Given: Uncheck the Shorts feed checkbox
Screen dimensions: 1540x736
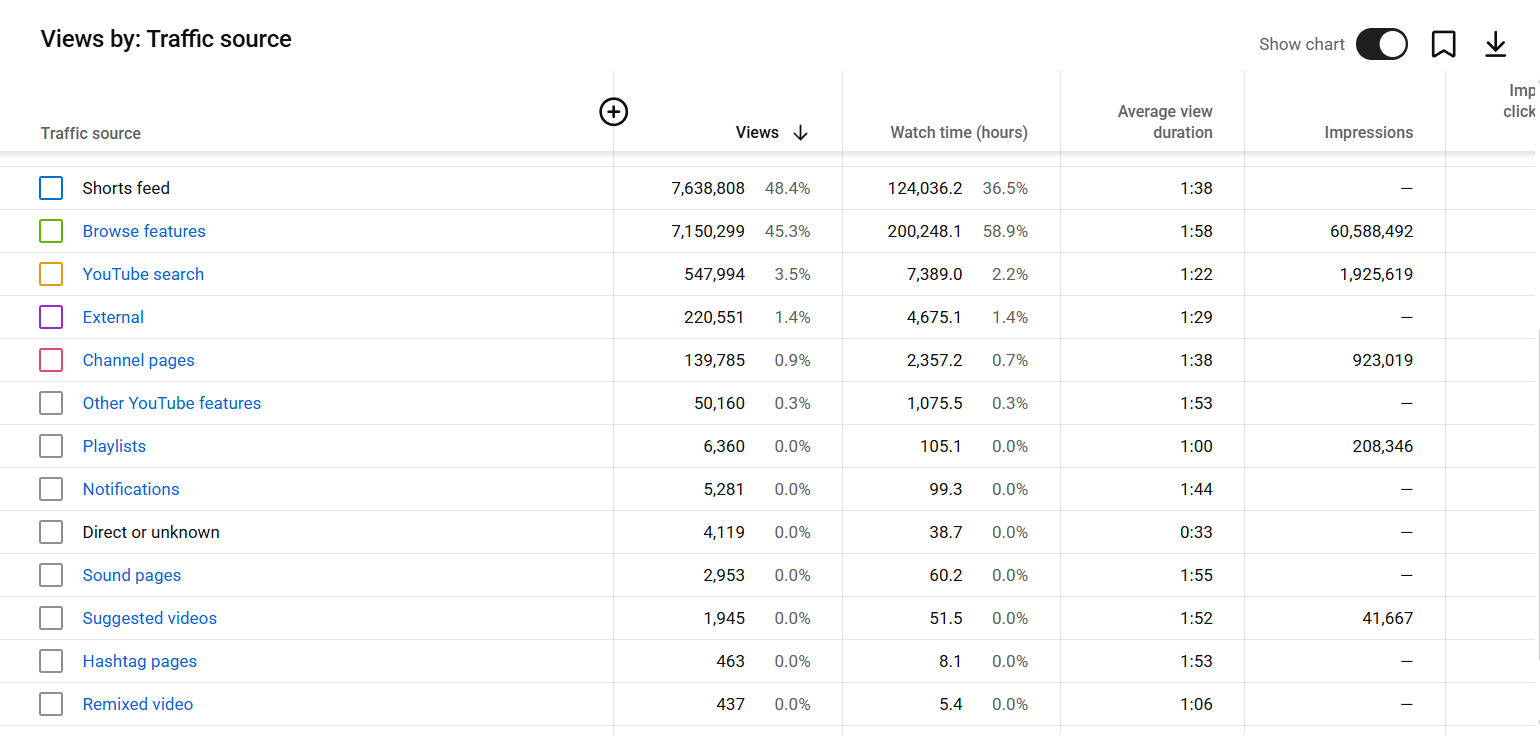Looking at the screenshot, I should coord(51,188).
